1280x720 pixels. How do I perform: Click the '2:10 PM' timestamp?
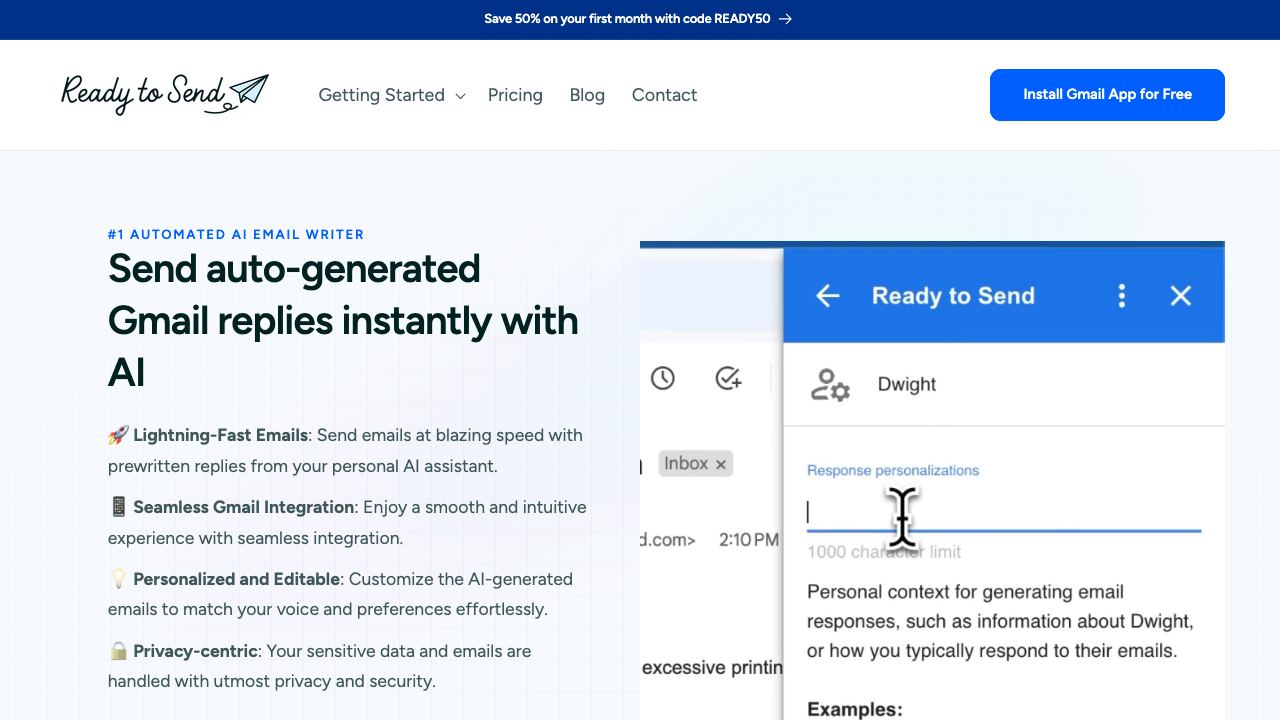[749, 540]
